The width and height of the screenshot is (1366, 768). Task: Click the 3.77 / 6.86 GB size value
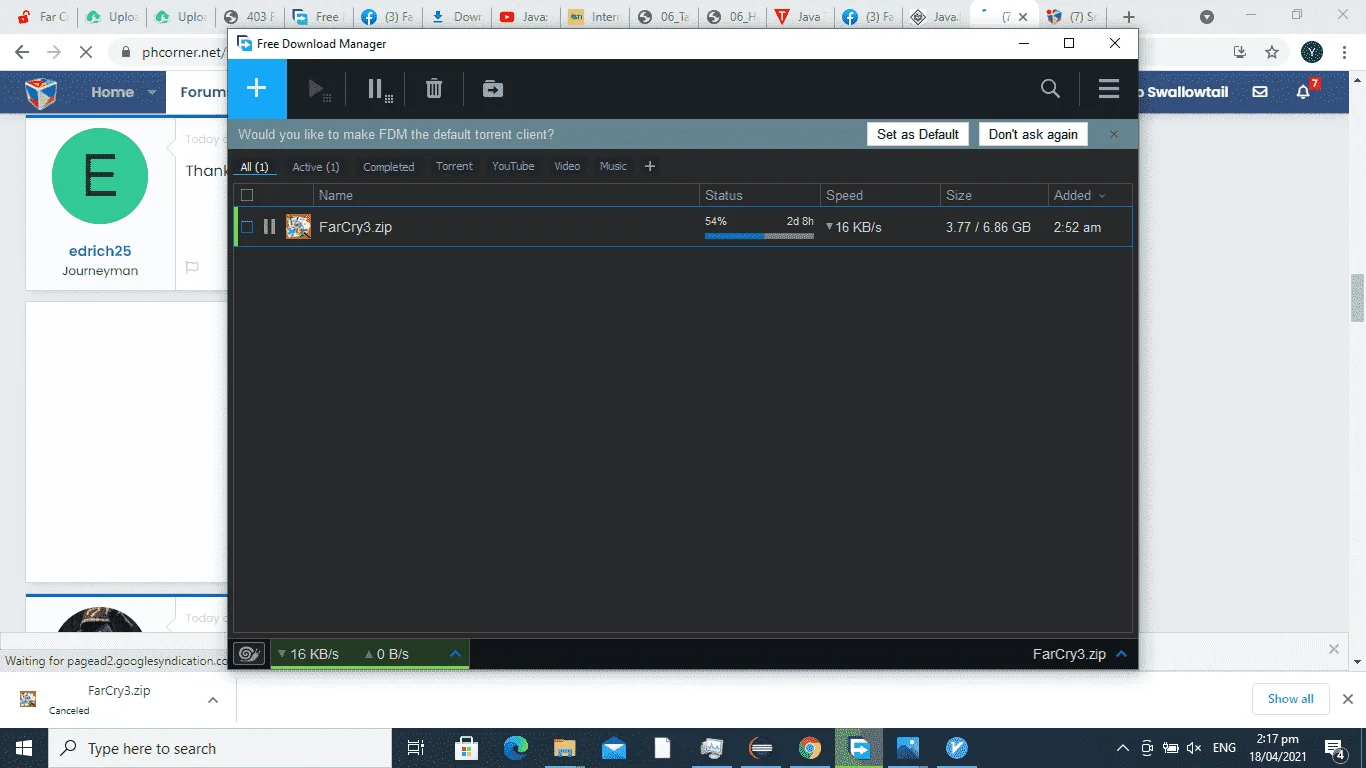988,227
